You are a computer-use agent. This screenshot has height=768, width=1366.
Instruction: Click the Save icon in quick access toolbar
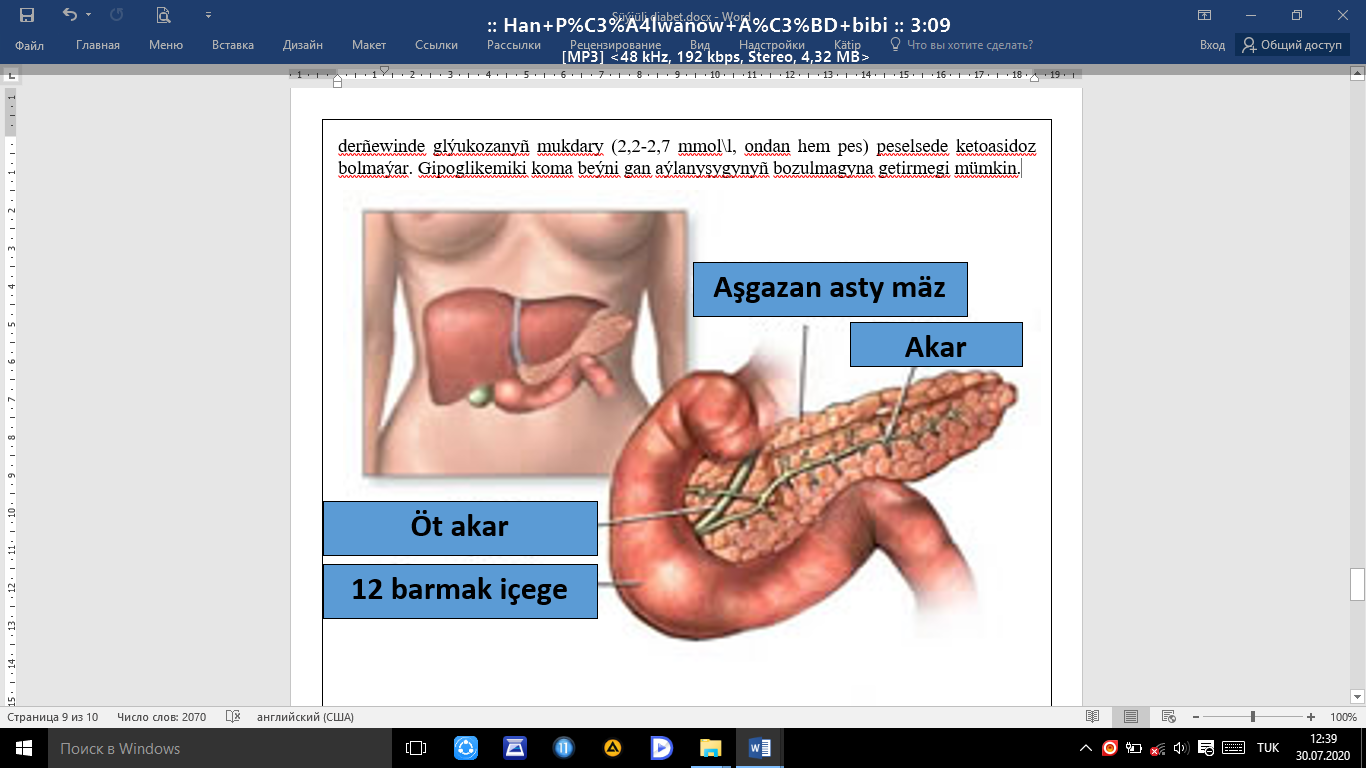coord(27,15)
